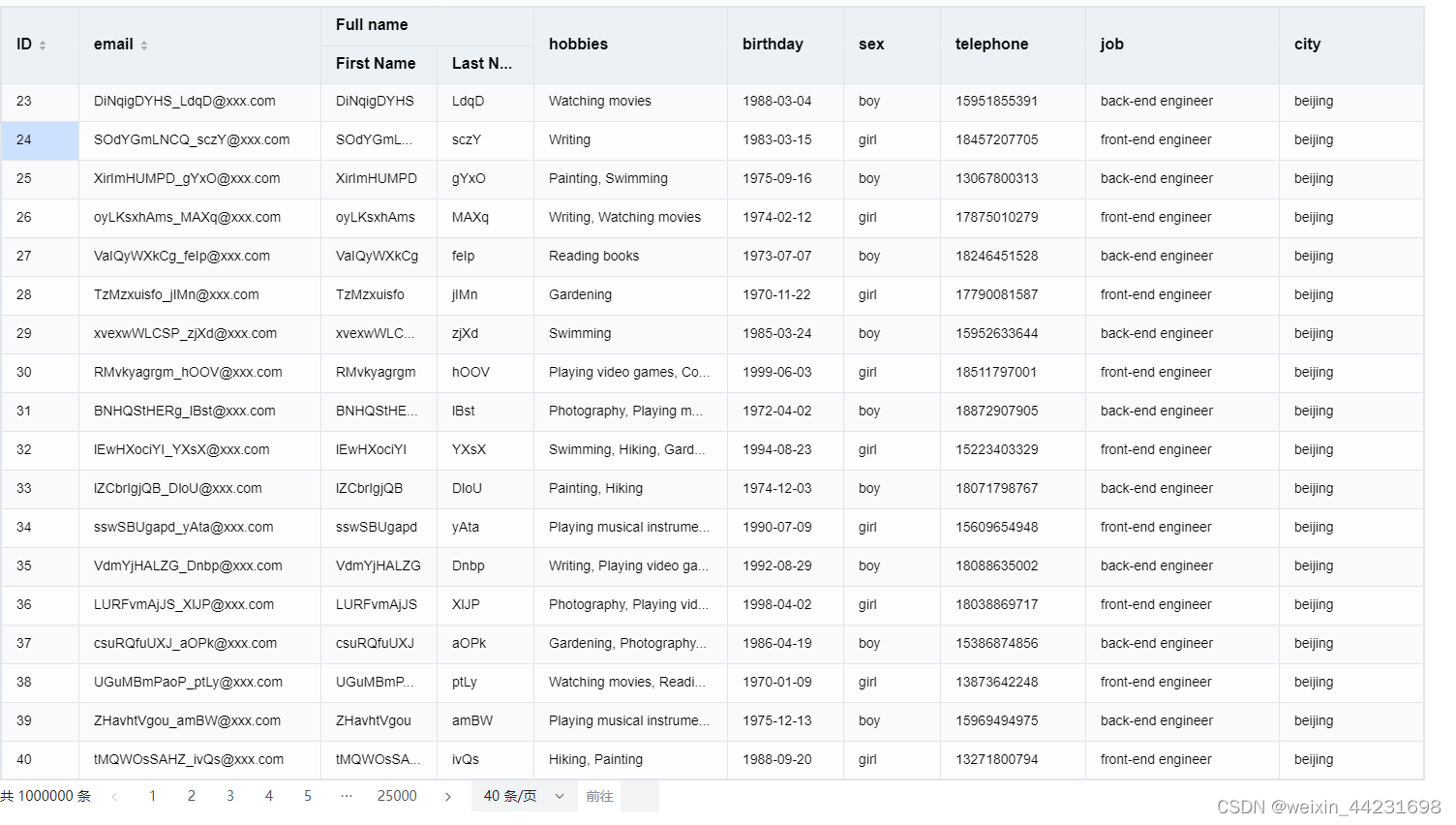
Task: Click last name ivQs
Action: click(x=466, y=760)
